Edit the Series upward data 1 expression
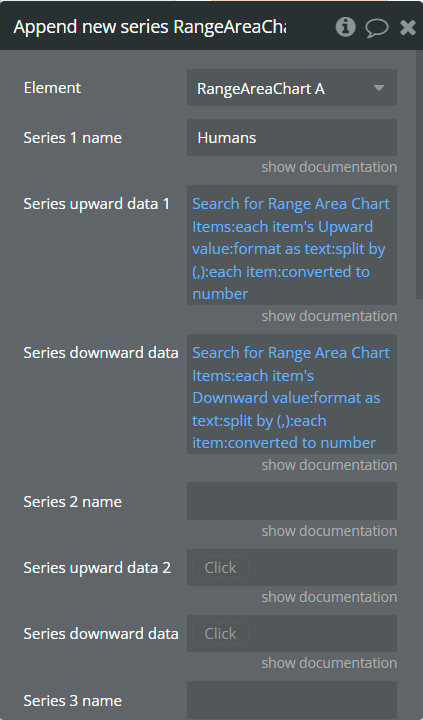 tap(292, 245)
